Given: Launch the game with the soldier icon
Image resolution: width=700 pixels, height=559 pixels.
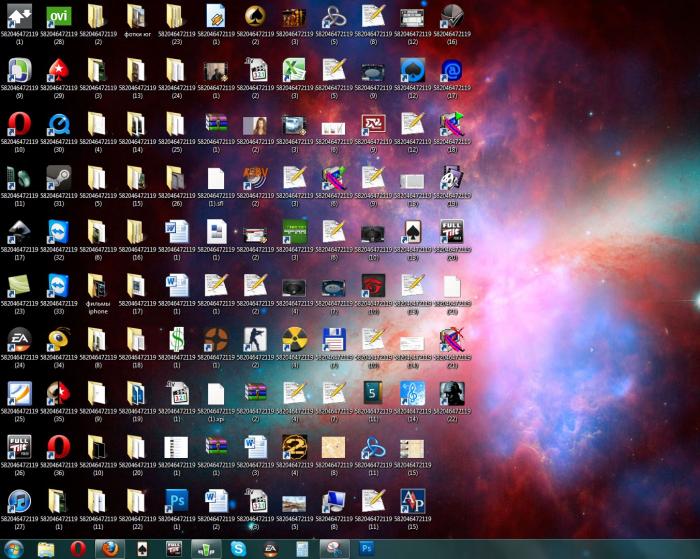Looking at the screenshot, I should tap(452, 393).
